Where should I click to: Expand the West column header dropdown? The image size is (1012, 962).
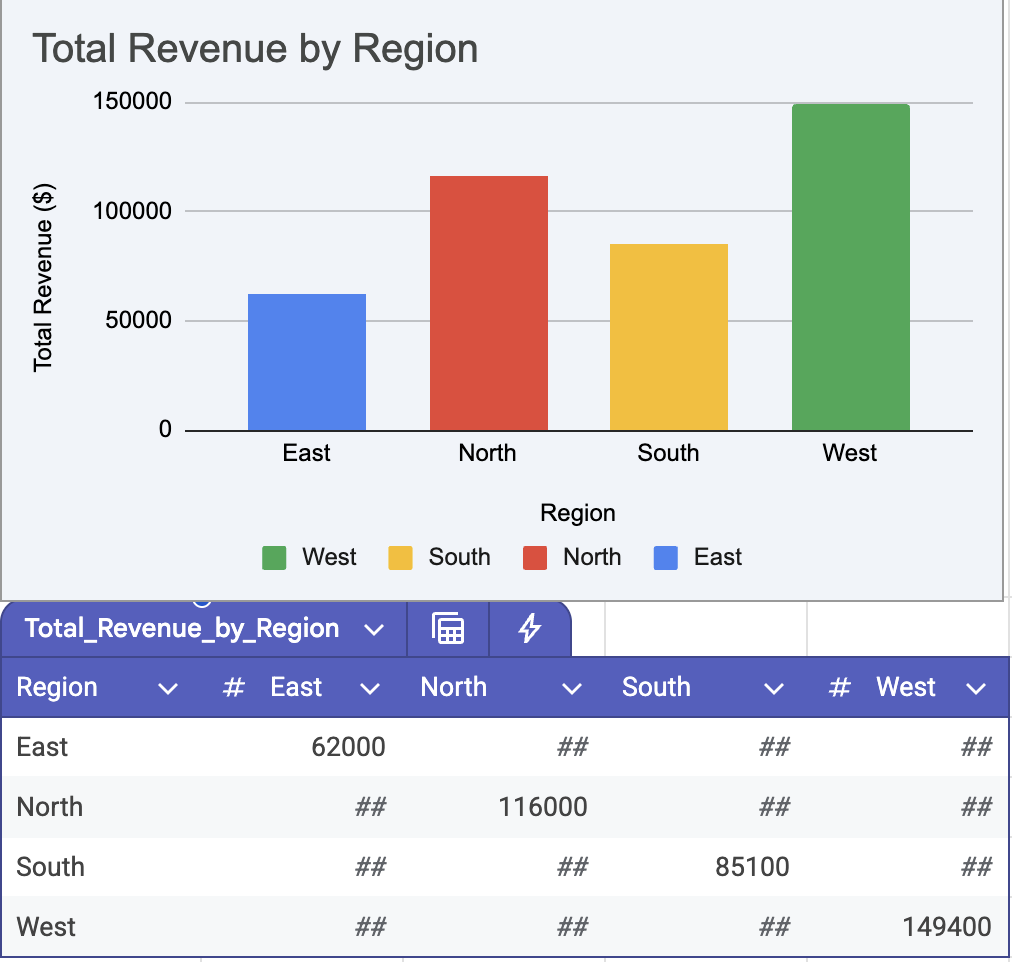[976, 689]
